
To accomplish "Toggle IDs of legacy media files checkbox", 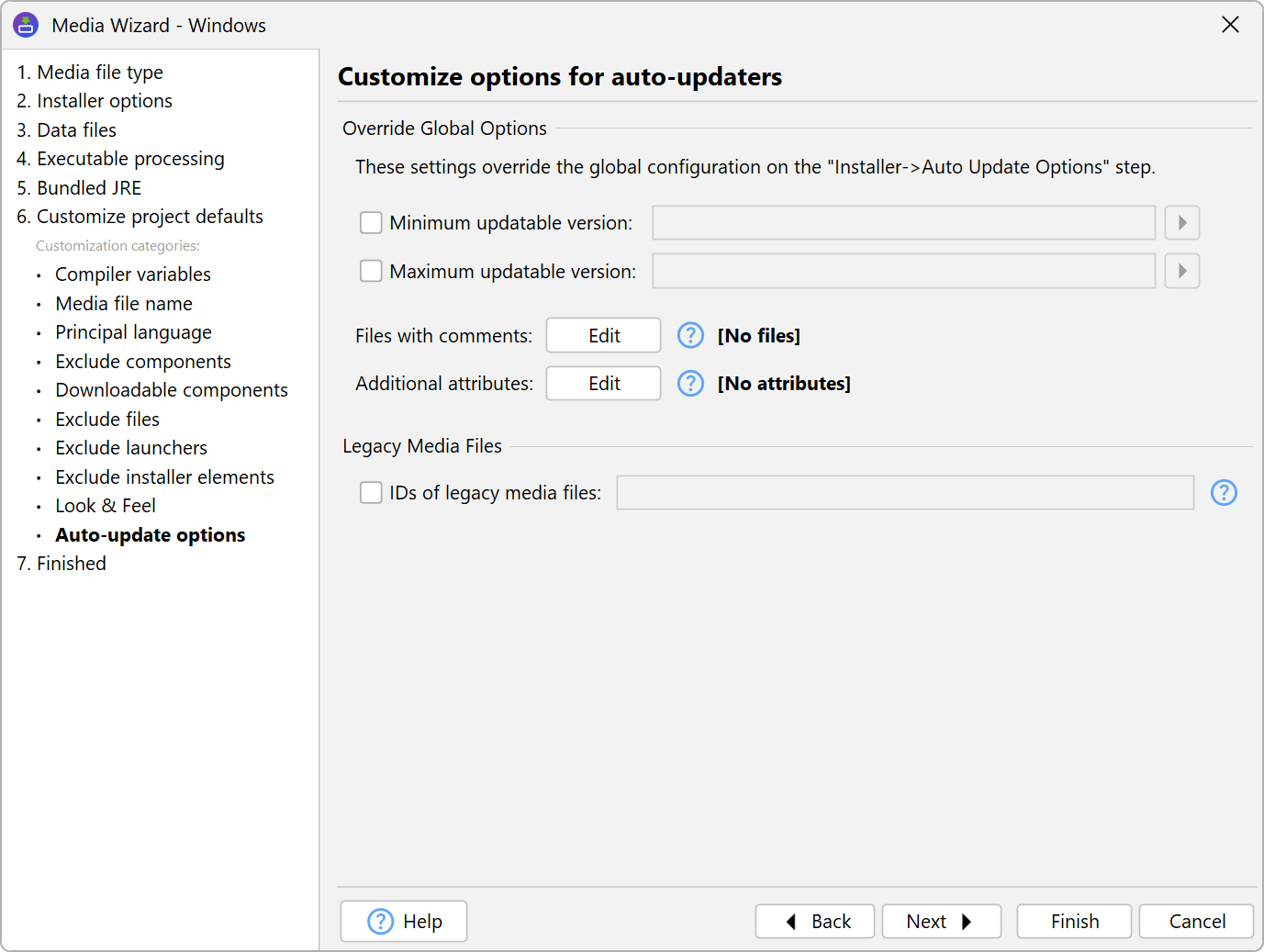I will [x=371, y=493].
